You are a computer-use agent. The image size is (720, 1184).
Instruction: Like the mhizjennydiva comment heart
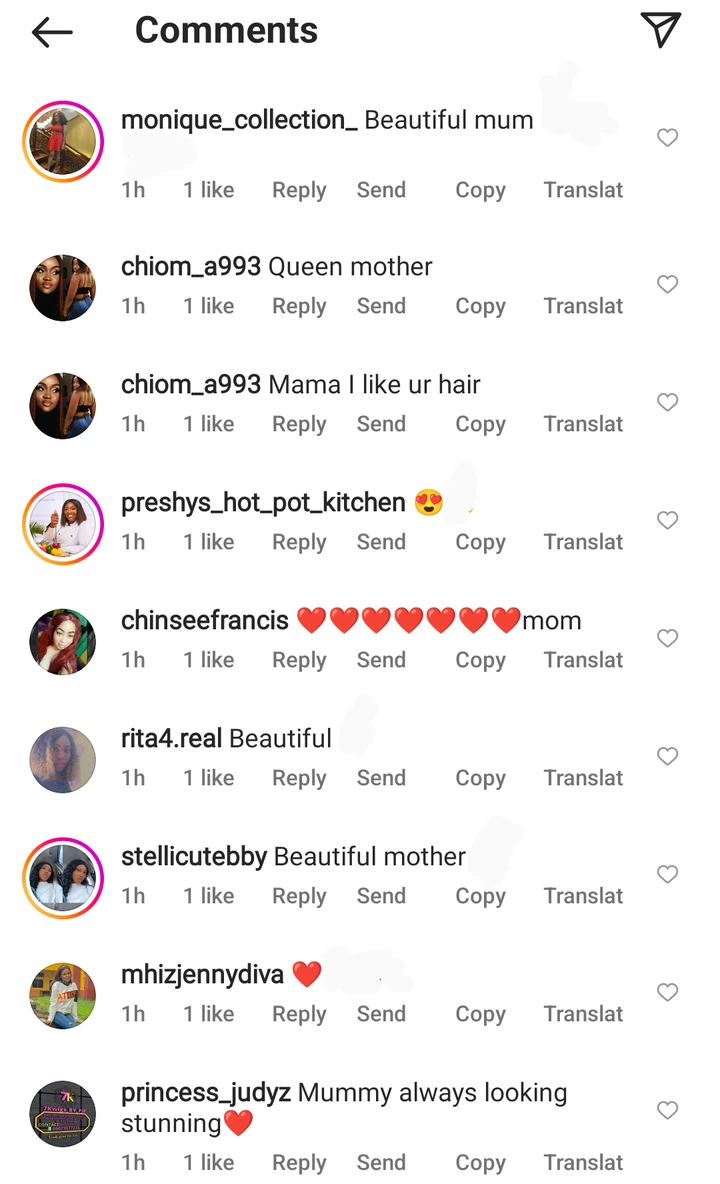(667, 992)
